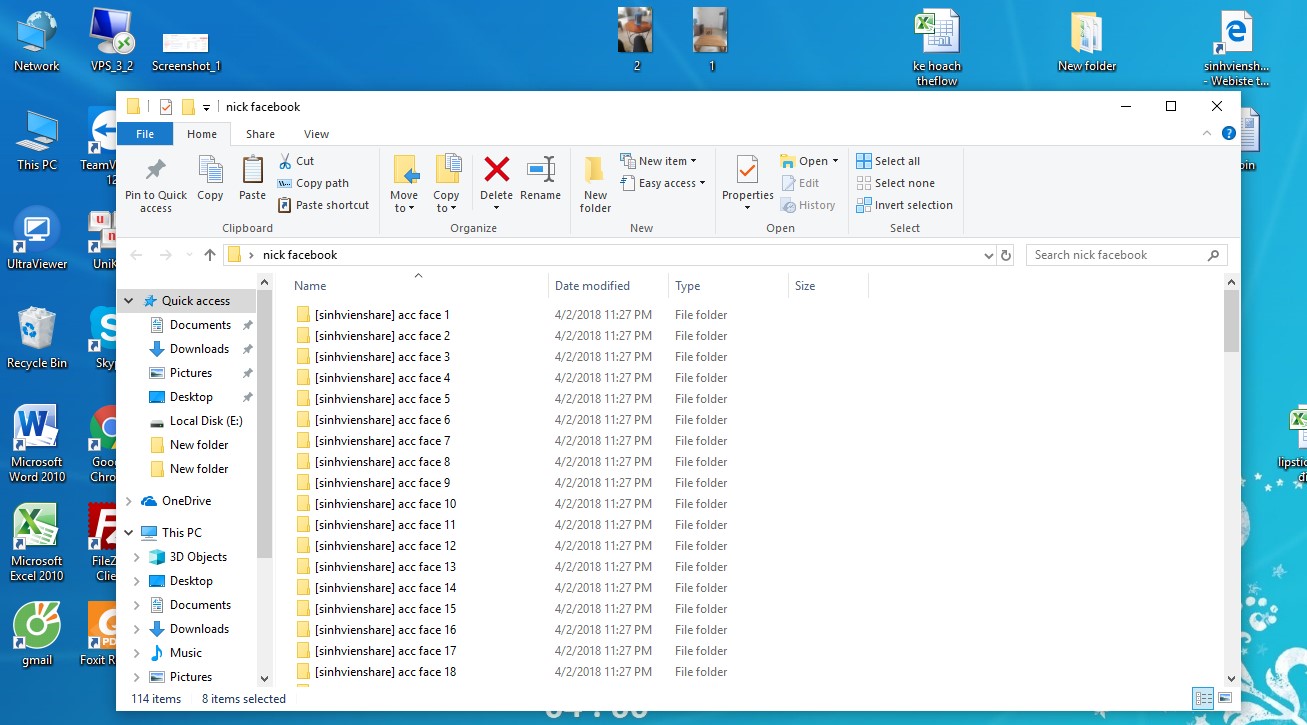
Task: Click the Pin to Quick access icon
Action: pos(155,184)
